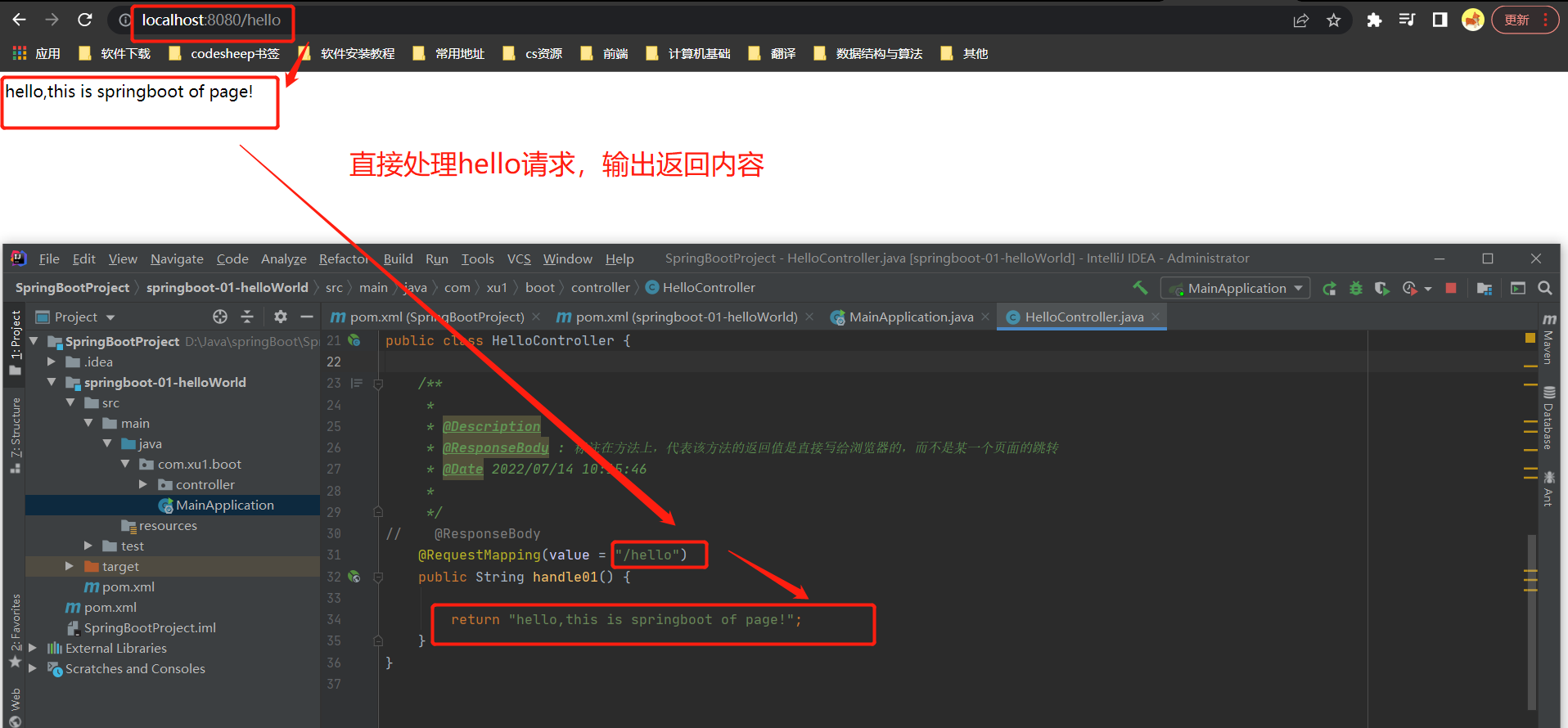
Task: Click the browser forward arrow
Action: [x=52, y=20]
